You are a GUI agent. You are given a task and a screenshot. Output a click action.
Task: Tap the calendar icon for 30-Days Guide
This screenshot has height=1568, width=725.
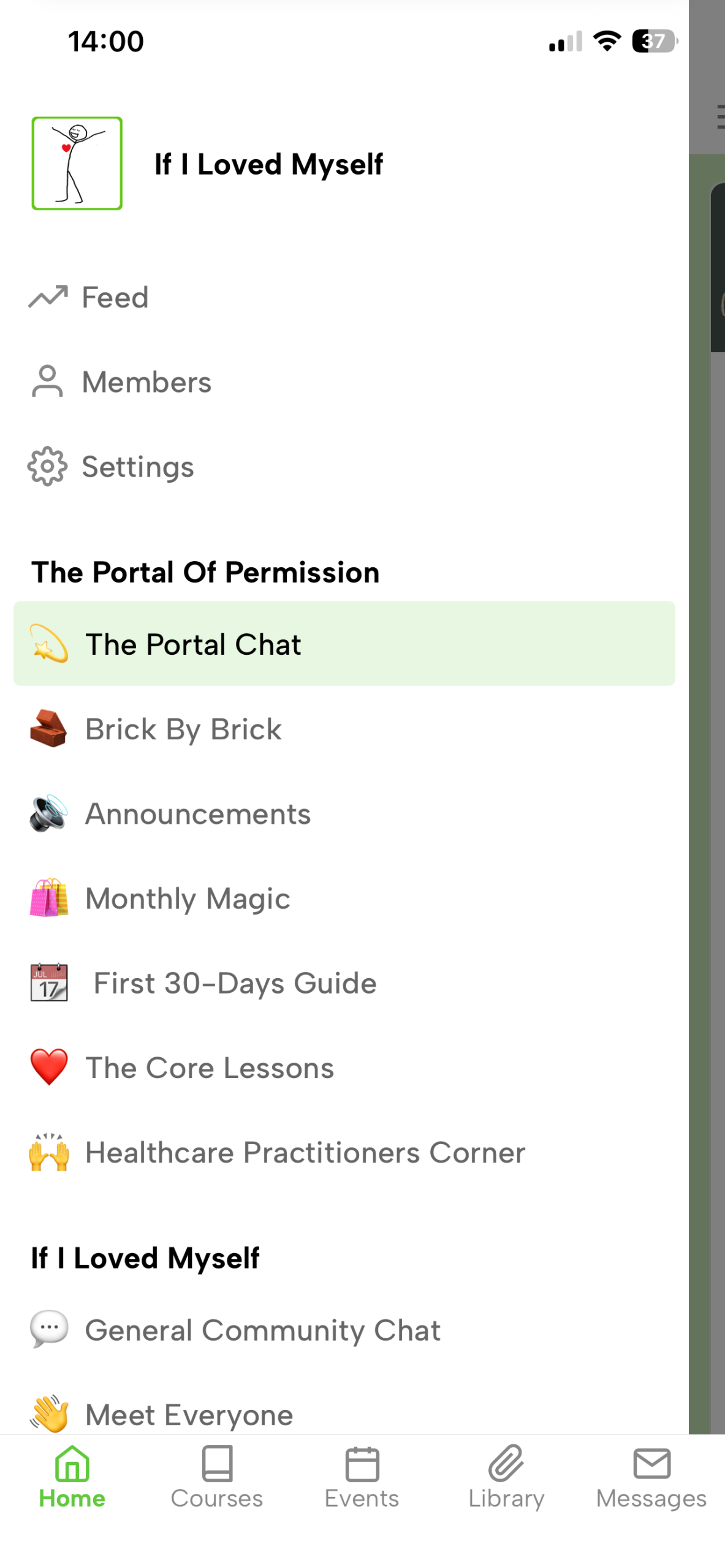click(48, 982)
